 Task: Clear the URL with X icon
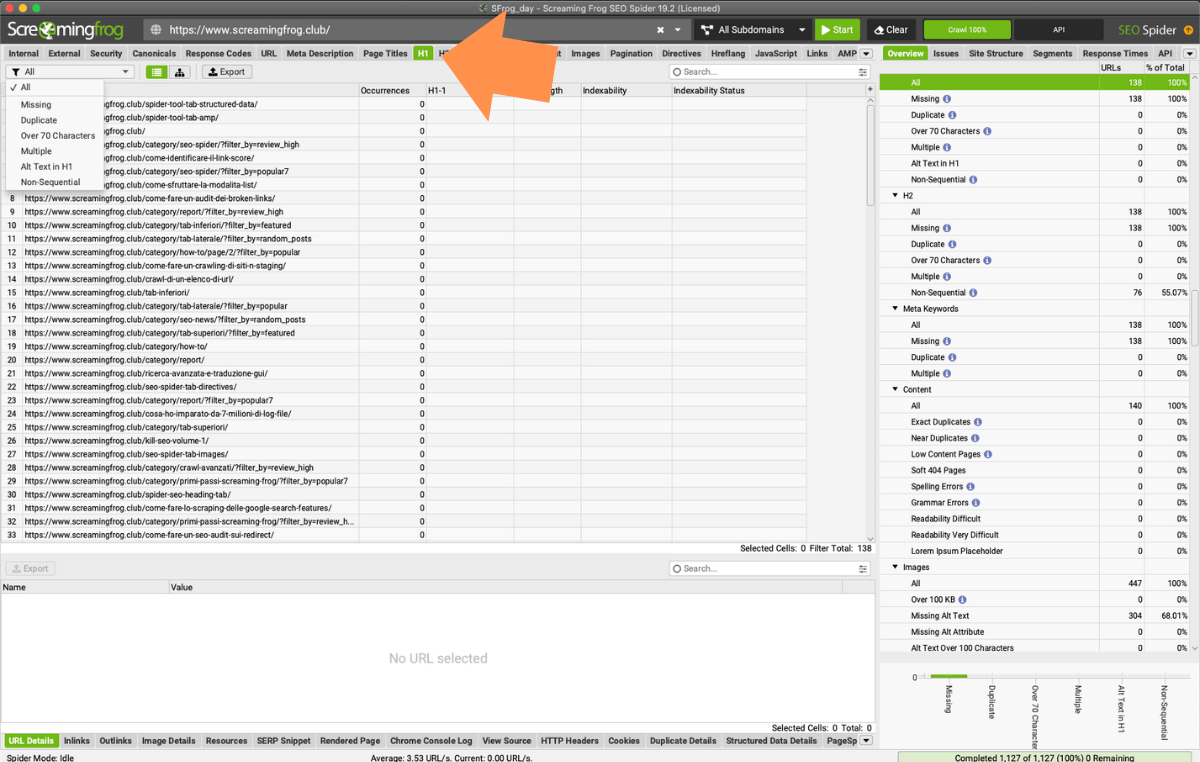[661, 30]
